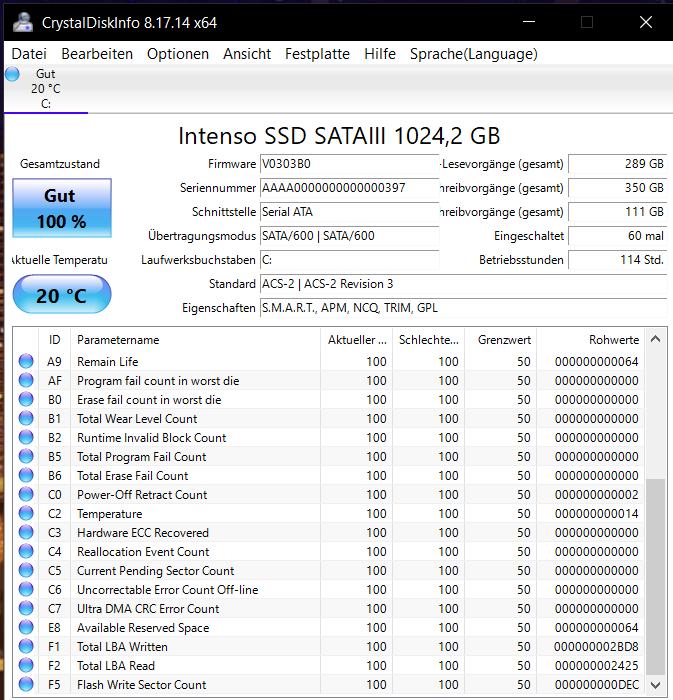
Task: Click the Schnittstelle field Serial ATA
Action: click(x=349, y=212)
